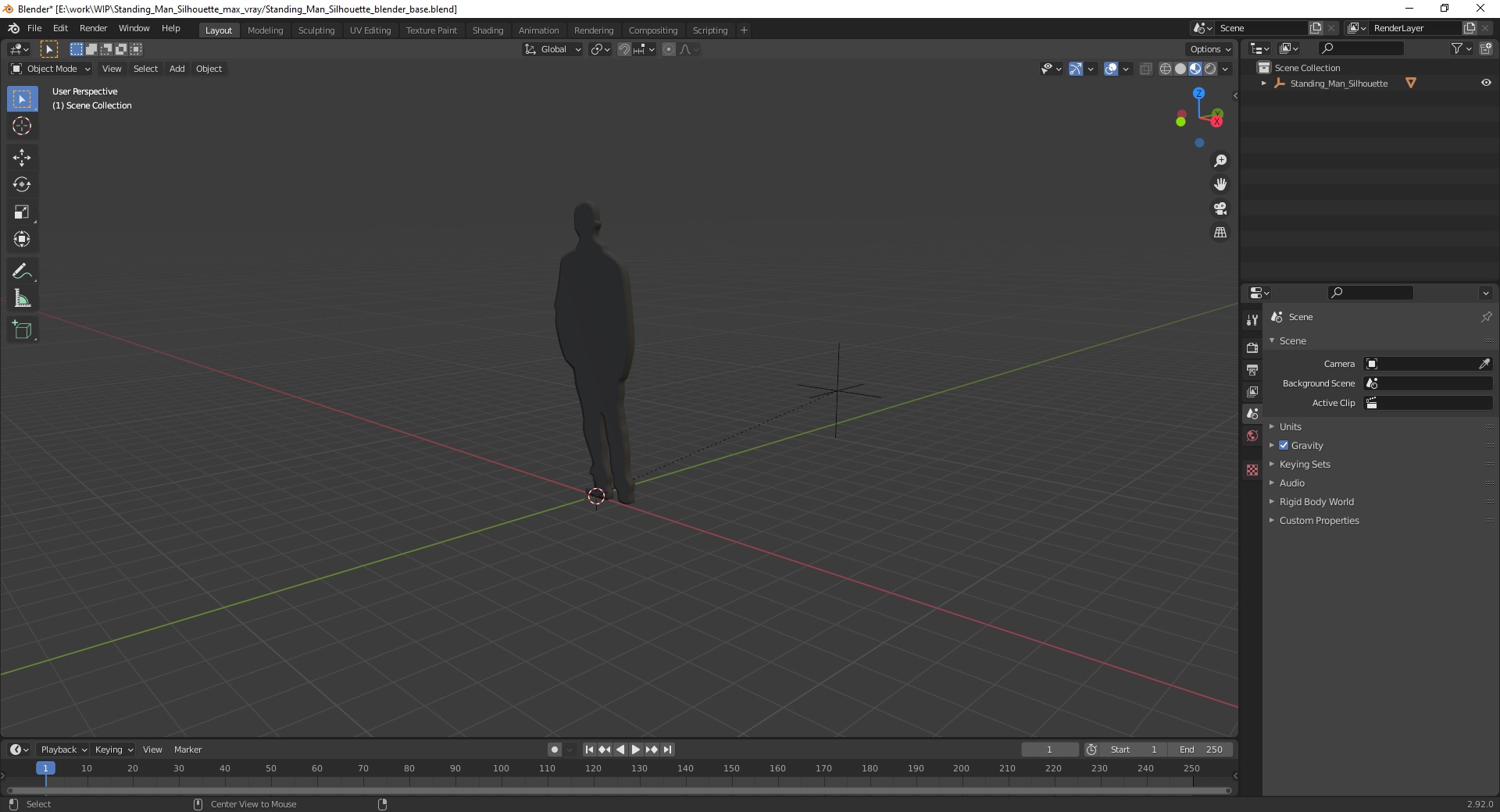Click the pan view hand icon
Screen dimensions: 1500x812
coord(1220,185)
